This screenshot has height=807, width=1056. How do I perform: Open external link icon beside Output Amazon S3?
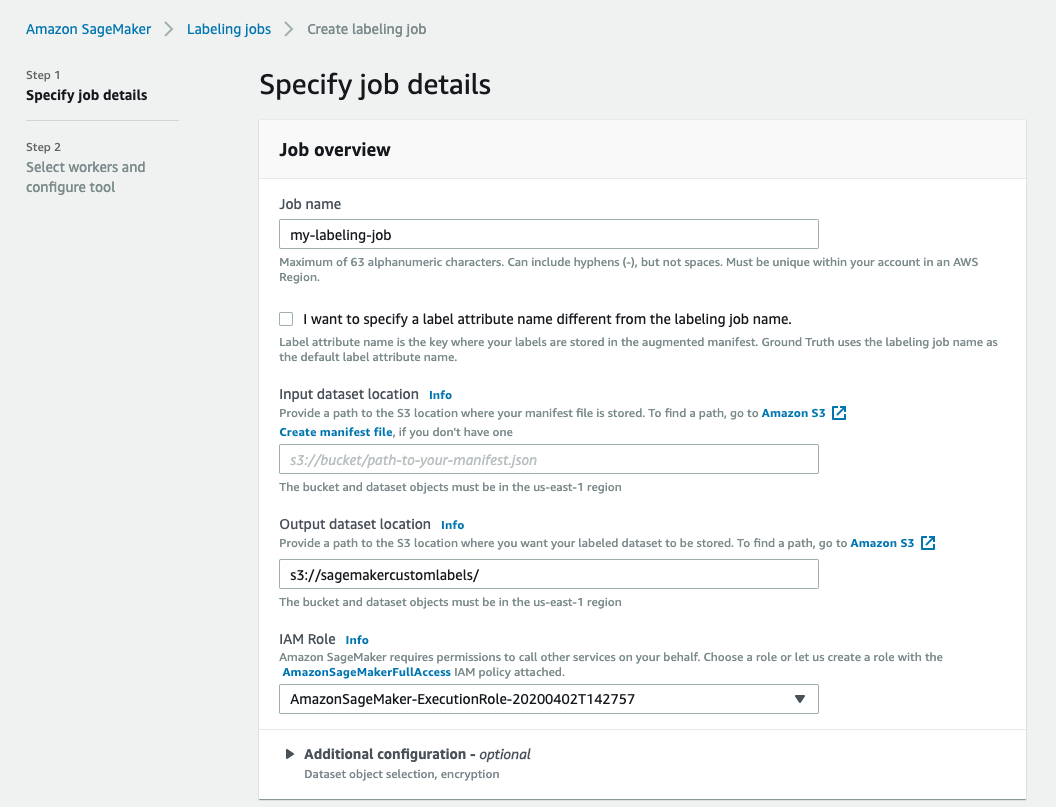928,543
